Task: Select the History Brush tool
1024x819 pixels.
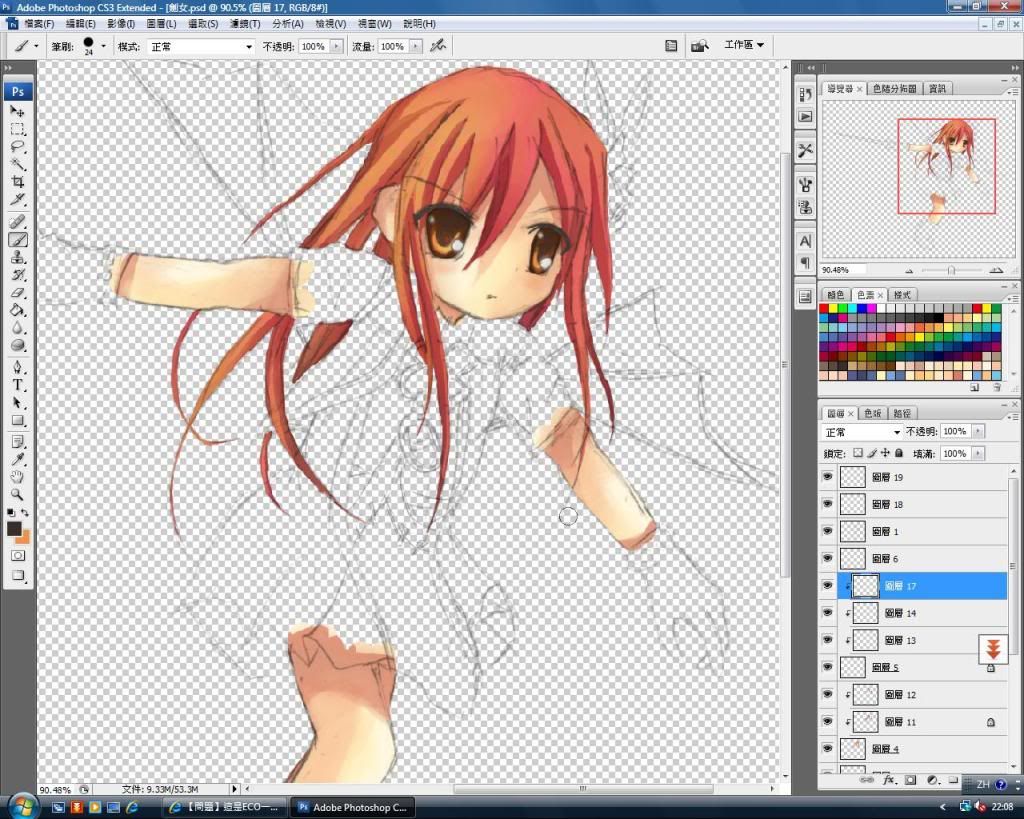Action: tap(18, 275)
